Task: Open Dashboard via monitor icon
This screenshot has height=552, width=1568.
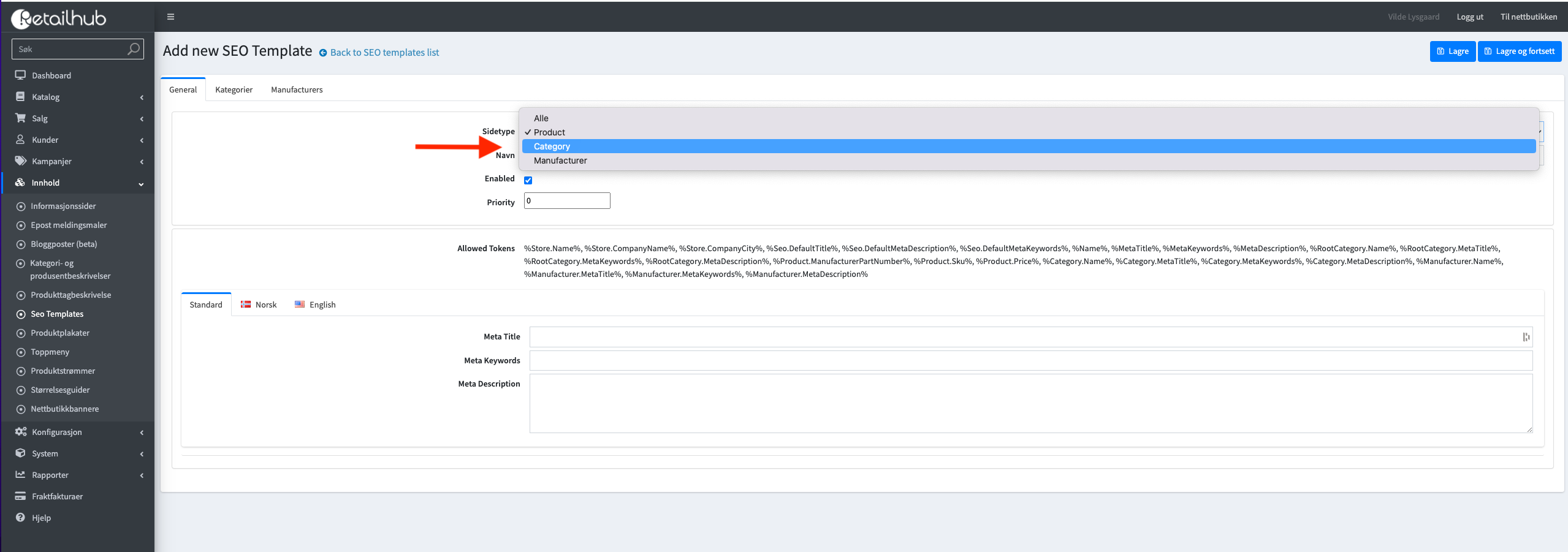Action: click(20, 75)
